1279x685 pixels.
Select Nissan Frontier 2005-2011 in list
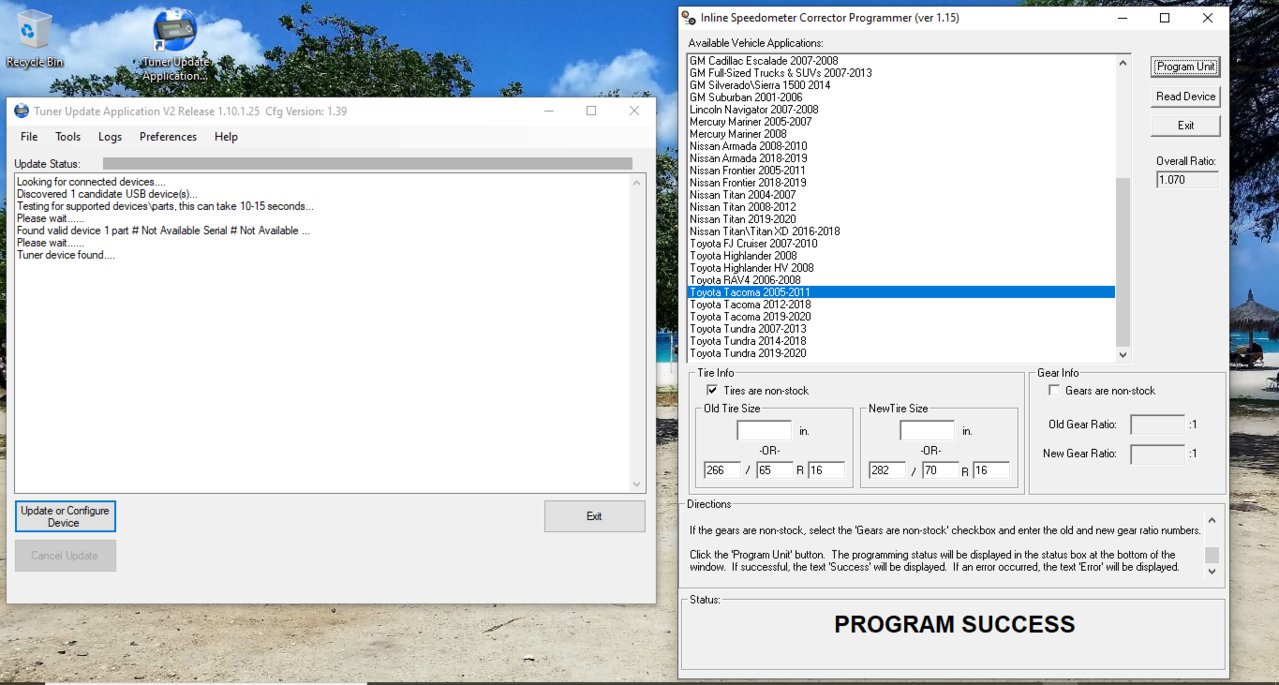pyautogui.click(x=901, y=170)
